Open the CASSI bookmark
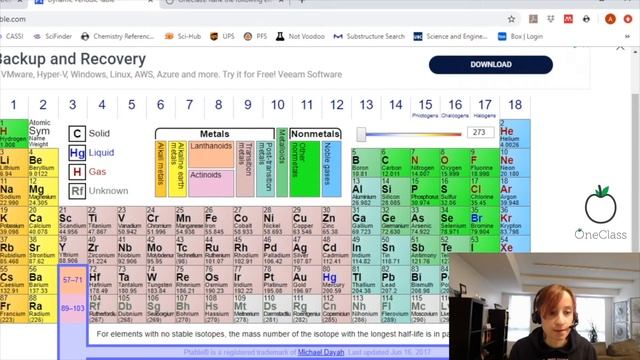 tap(12, 36)
